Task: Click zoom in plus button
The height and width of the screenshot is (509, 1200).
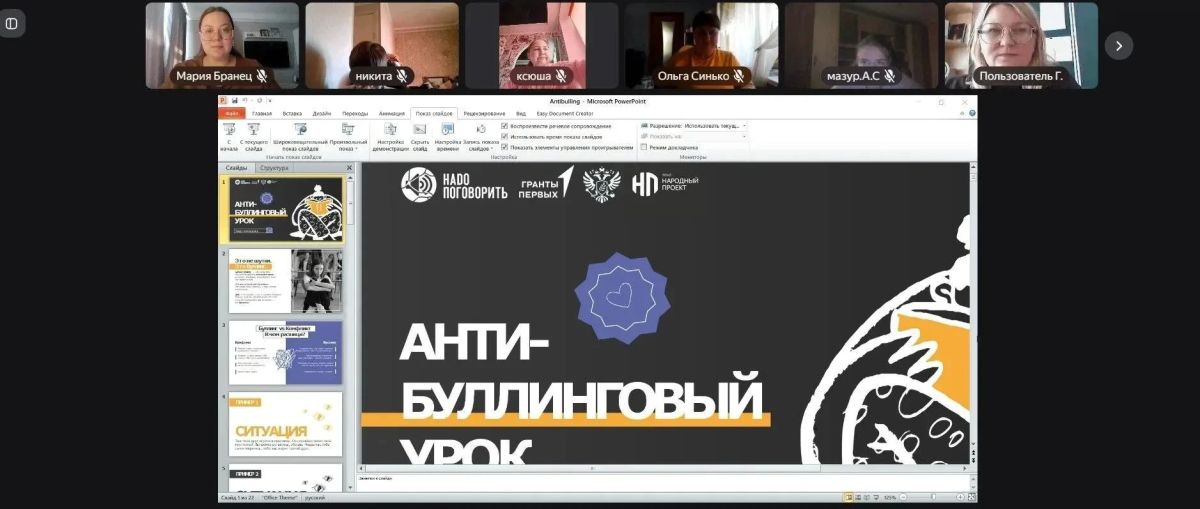Action: (960, 497)
